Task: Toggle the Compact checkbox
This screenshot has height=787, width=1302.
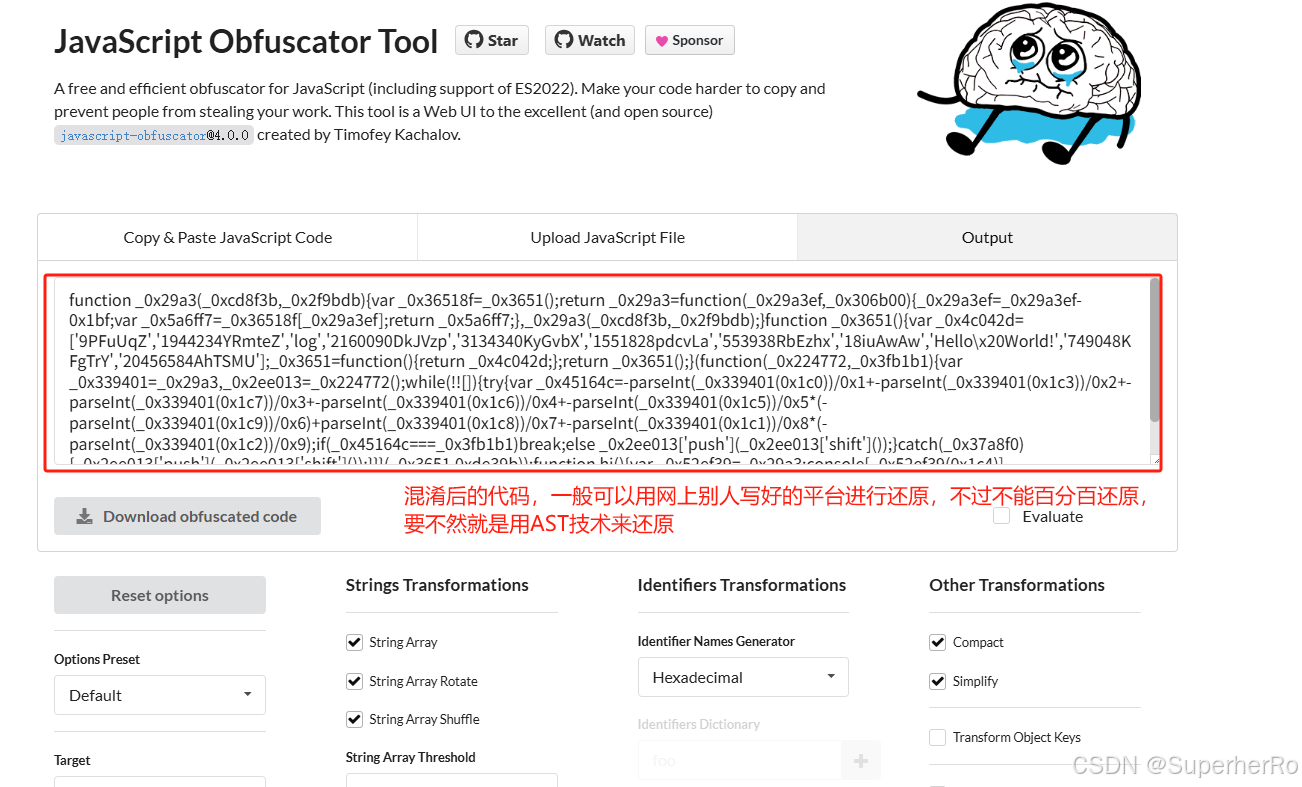Action: [x=937, y=642]
